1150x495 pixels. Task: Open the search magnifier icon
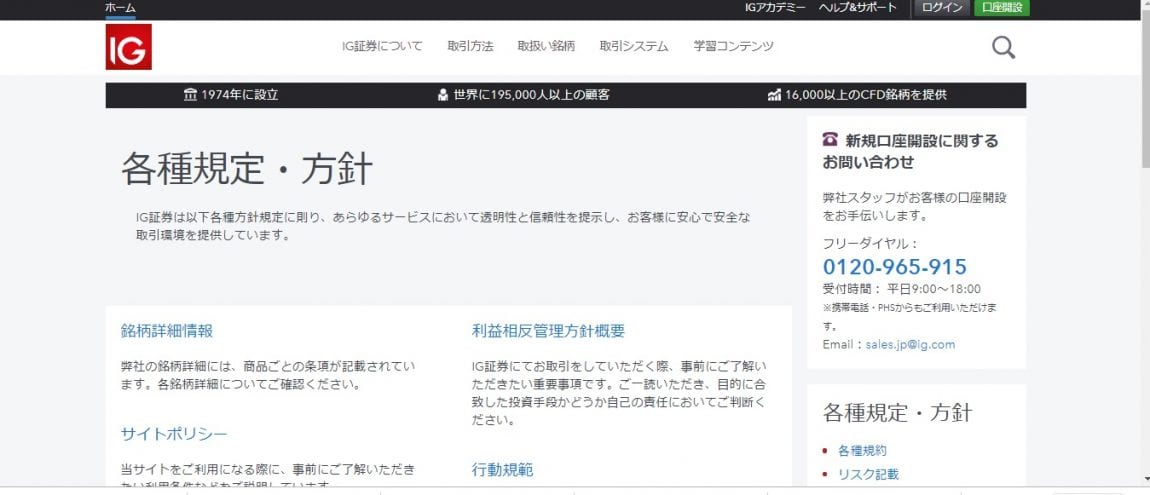click(x=1003, y=47)
